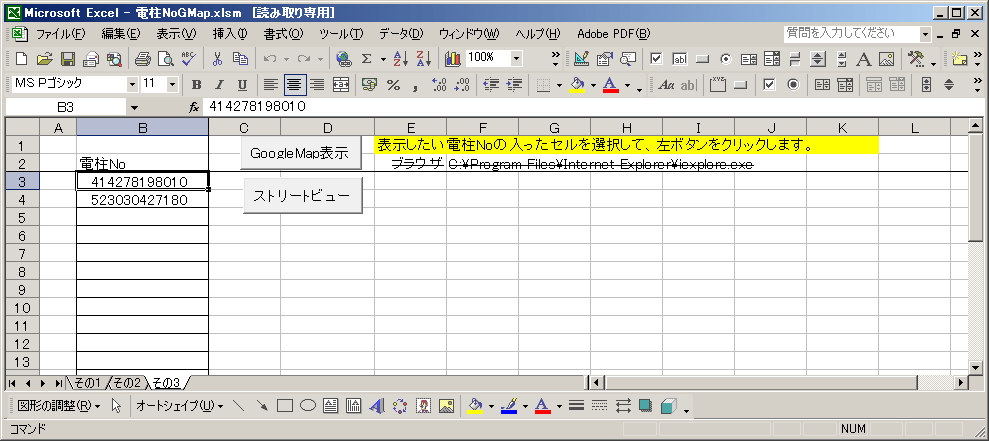
Task: Click the formula bar value field
Action: click(593, 107)
